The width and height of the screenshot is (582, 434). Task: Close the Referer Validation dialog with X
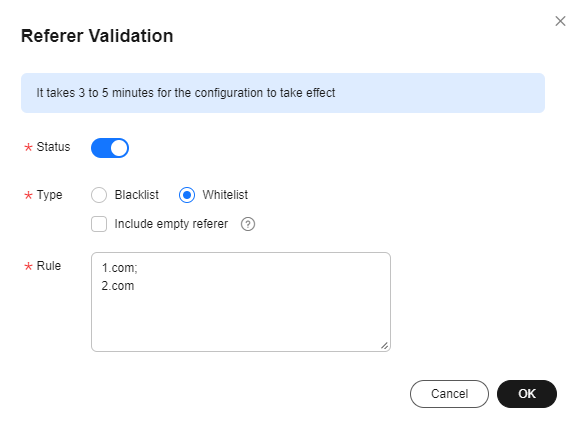[x=560, y=21]
